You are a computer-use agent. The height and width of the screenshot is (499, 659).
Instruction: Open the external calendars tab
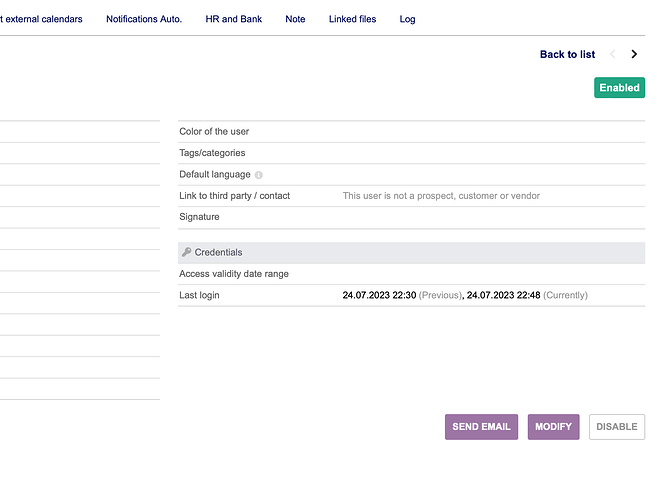[x=41, y=19]
